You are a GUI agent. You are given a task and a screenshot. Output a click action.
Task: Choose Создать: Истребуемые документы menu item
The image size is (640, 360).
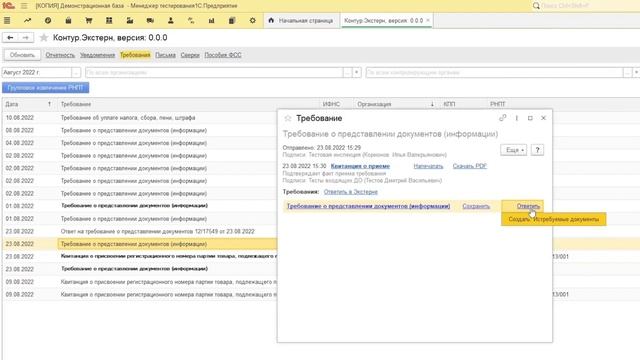pos(553,219)
